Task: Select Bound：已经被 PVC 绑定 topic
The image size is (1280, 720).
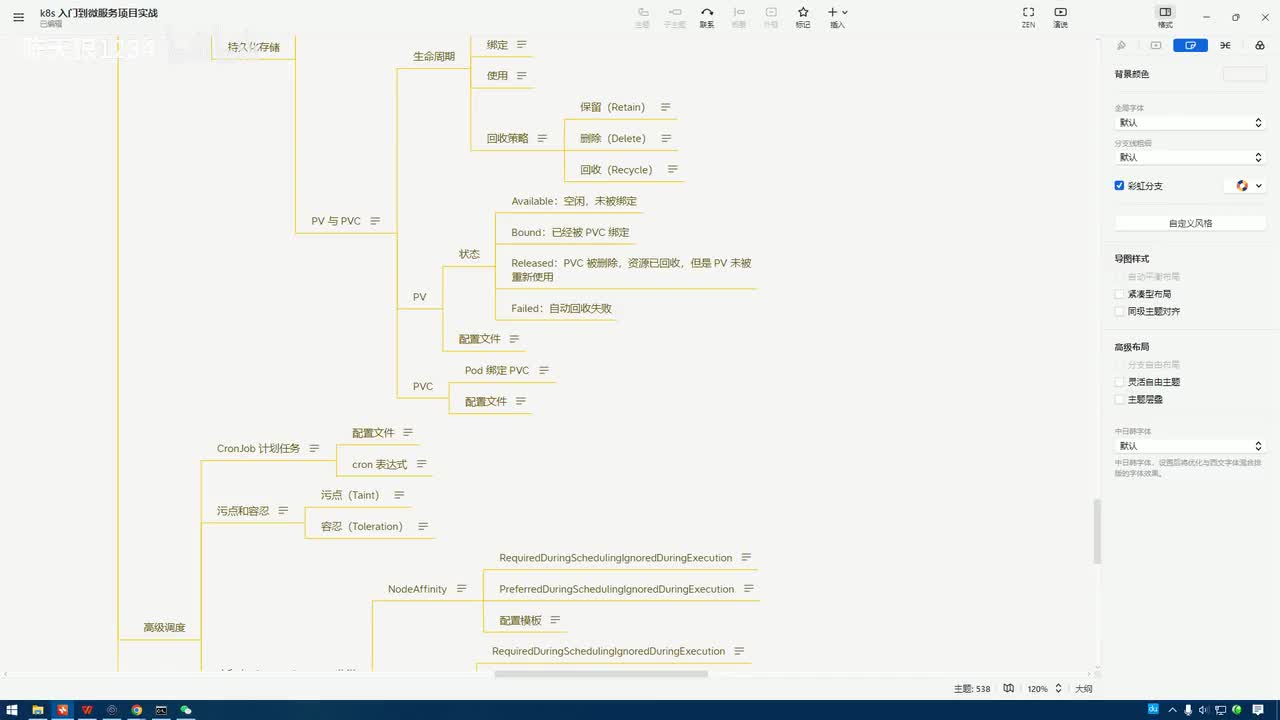Action: coord(570,232)
